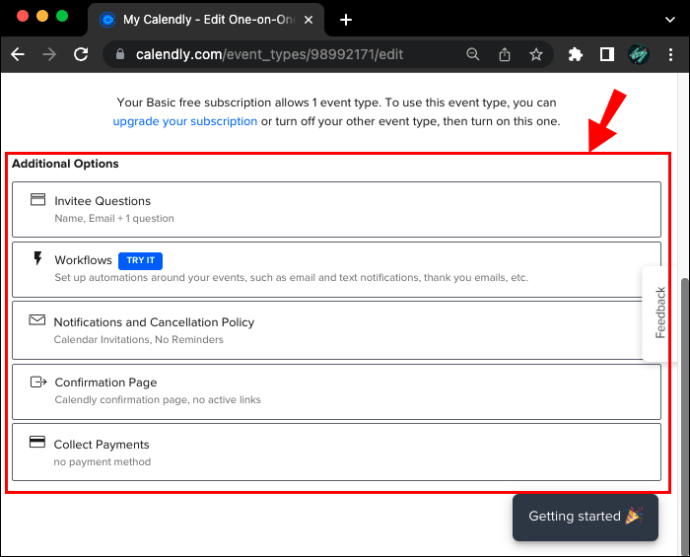Click the share page icon
Screen dimensions: 690x557
pos(505,55)
